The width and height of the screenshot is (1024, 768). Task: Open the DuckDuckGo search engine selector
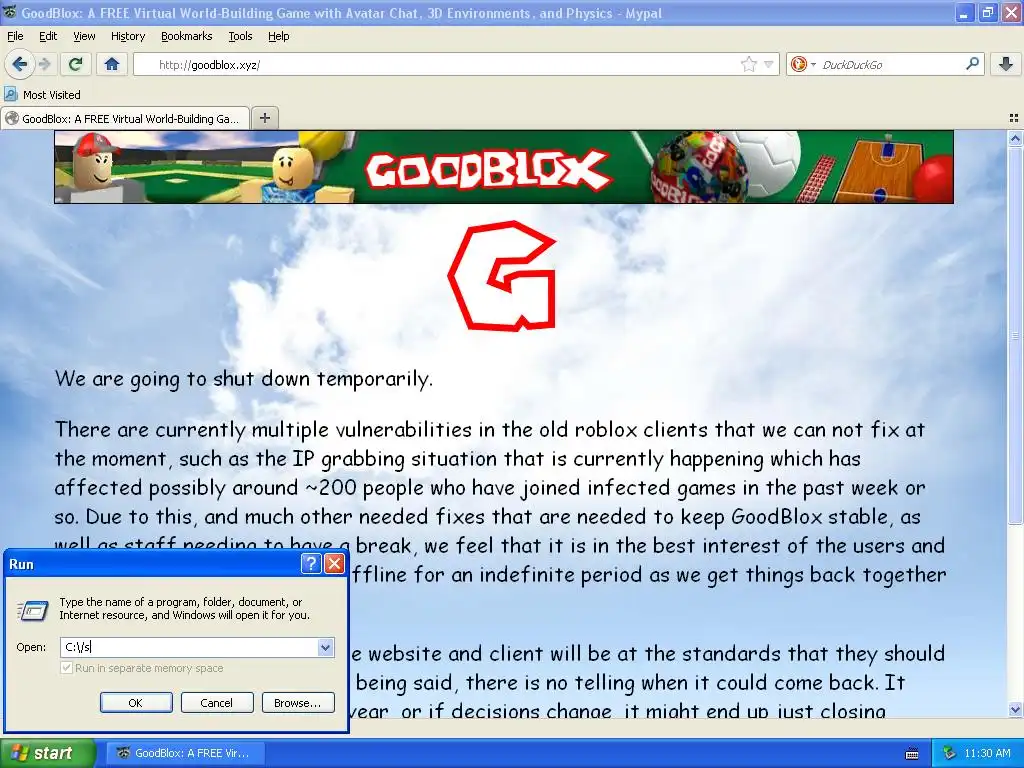click(803, 64)
